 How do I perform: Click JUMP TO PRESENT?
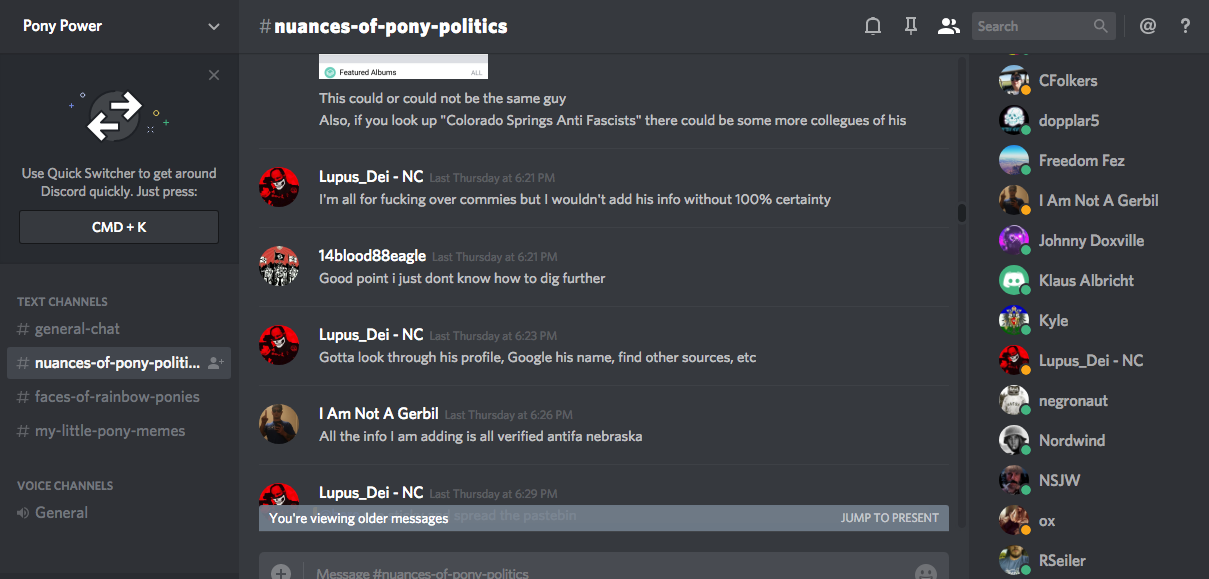click(x=889, y=518)
